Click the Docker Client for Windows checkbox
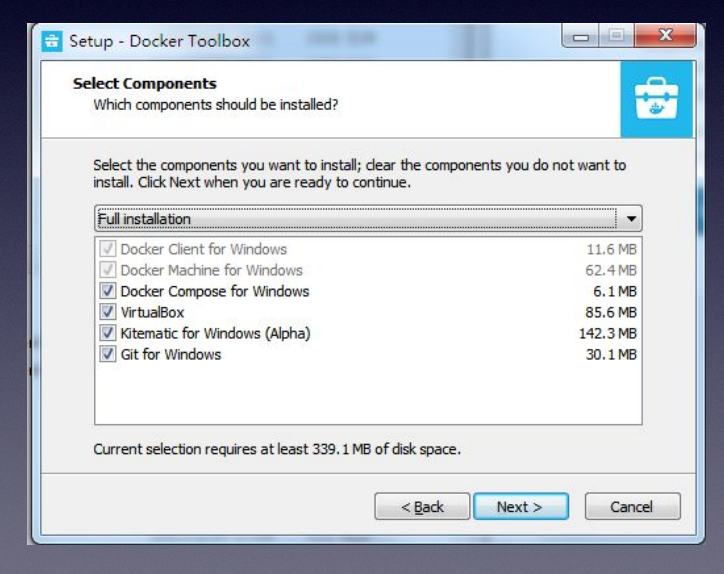 tap(108, 249)
